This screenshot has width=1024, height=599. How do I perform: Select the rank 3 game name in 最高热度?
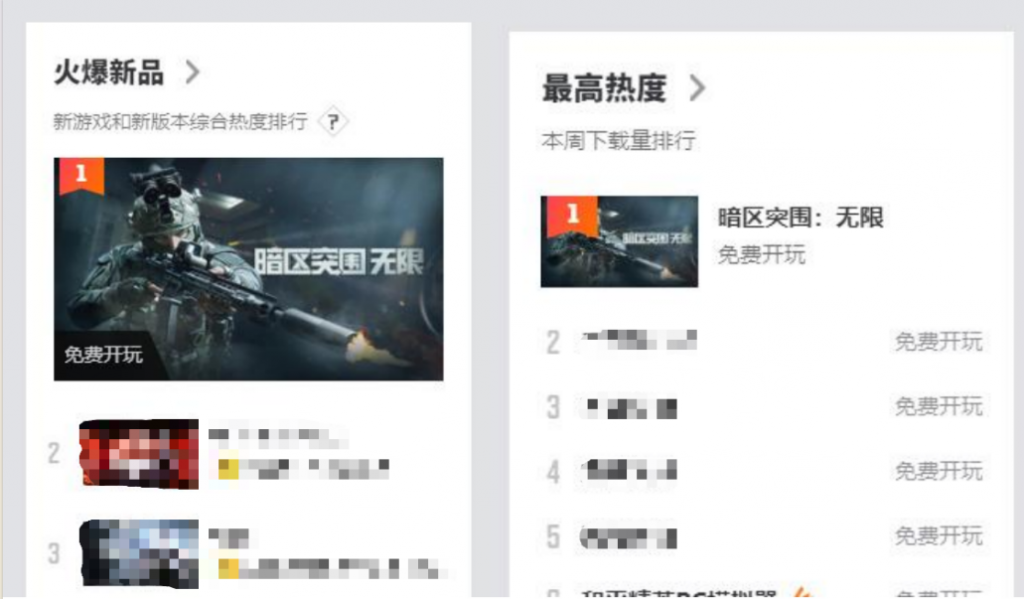(x=631, y=408)
